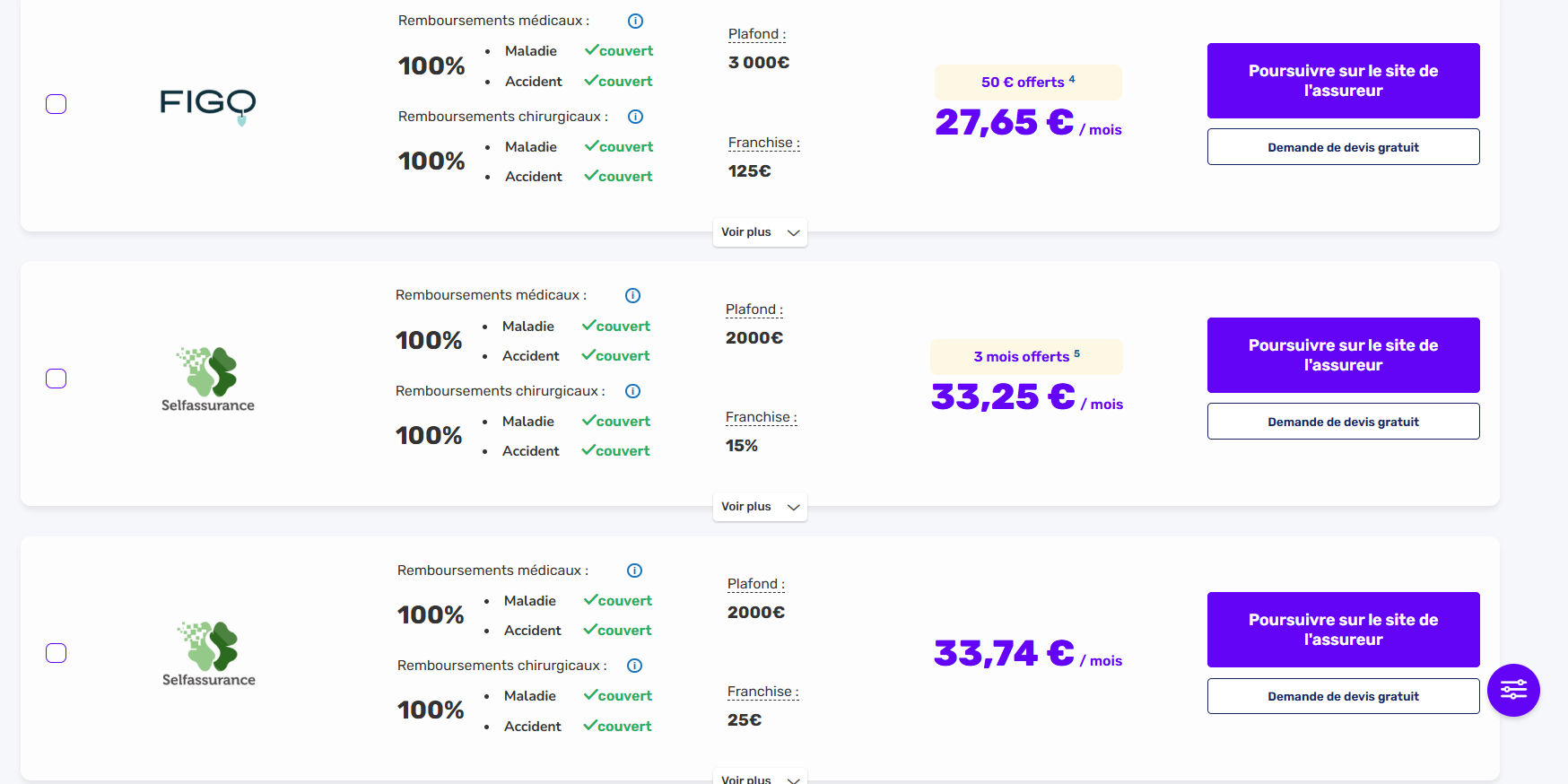Expand Voir plus under the FIGO offer
This screenshot has width=1568, height=784.
click(x=759, y=232)
